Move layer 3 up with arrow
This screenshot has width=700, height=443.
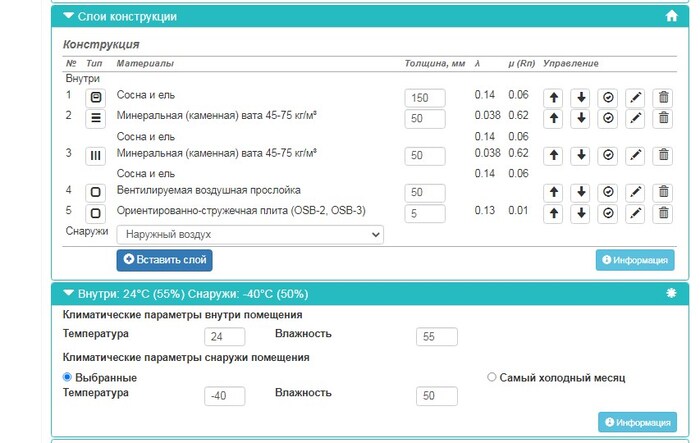(x=553, y=156)
